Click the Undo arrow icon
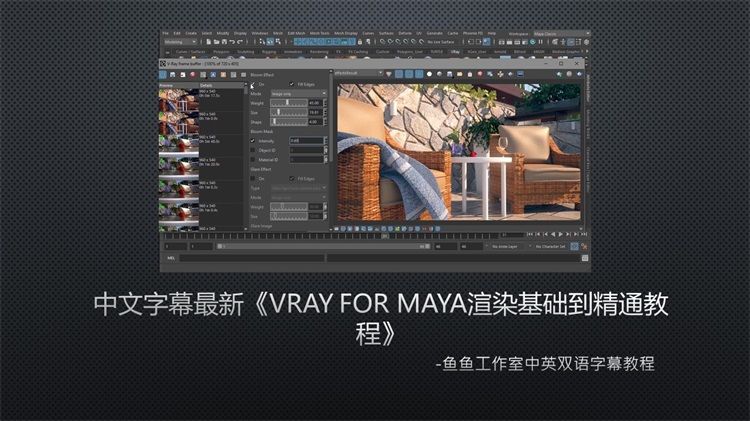The width and height of the screenshot is (750, 421). point(232,42)
